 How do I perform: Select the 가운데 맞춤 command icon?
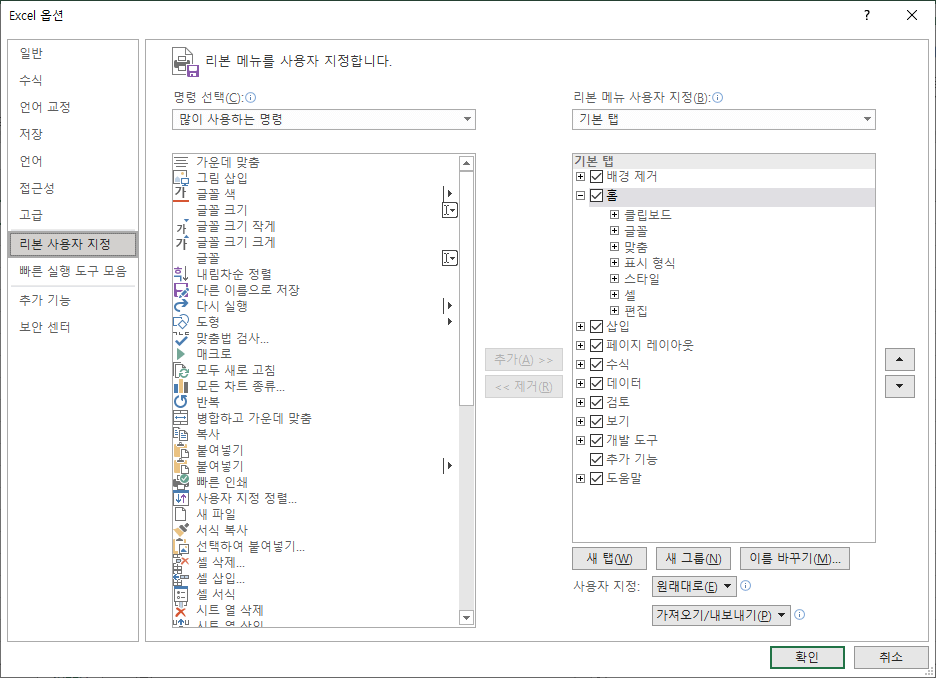pos(181,162)
